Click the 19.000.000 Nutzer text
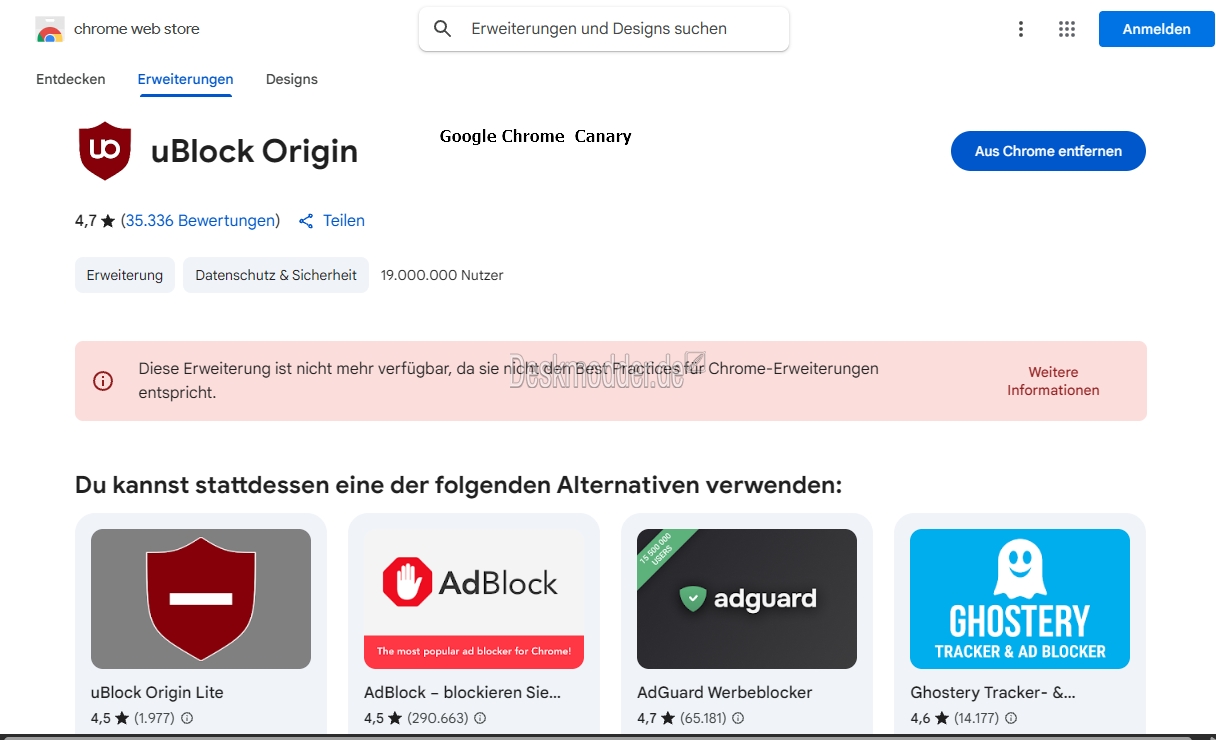Screen dimensions: 1216x740 point(442,275)
